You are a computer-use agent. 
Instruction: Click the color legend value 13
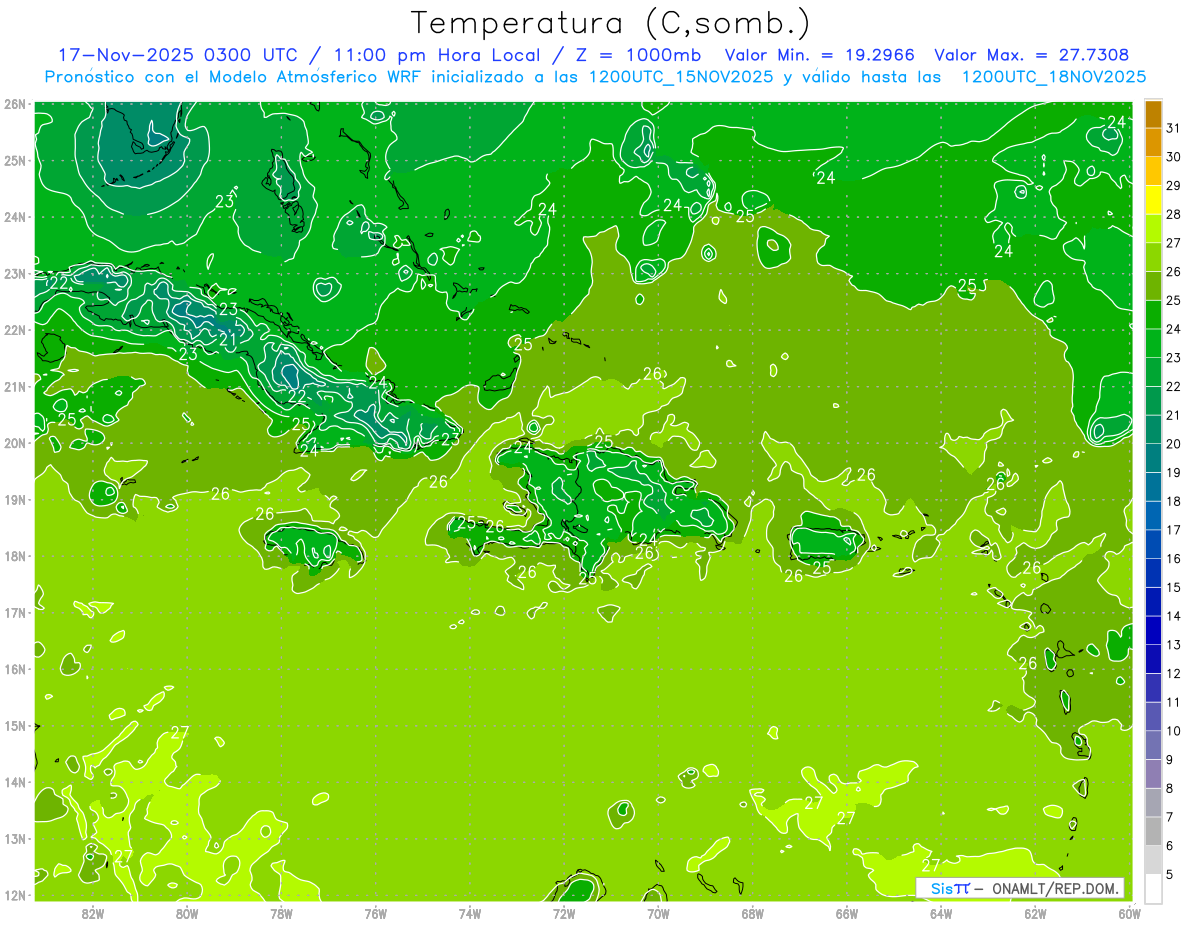click(1173, 645)
